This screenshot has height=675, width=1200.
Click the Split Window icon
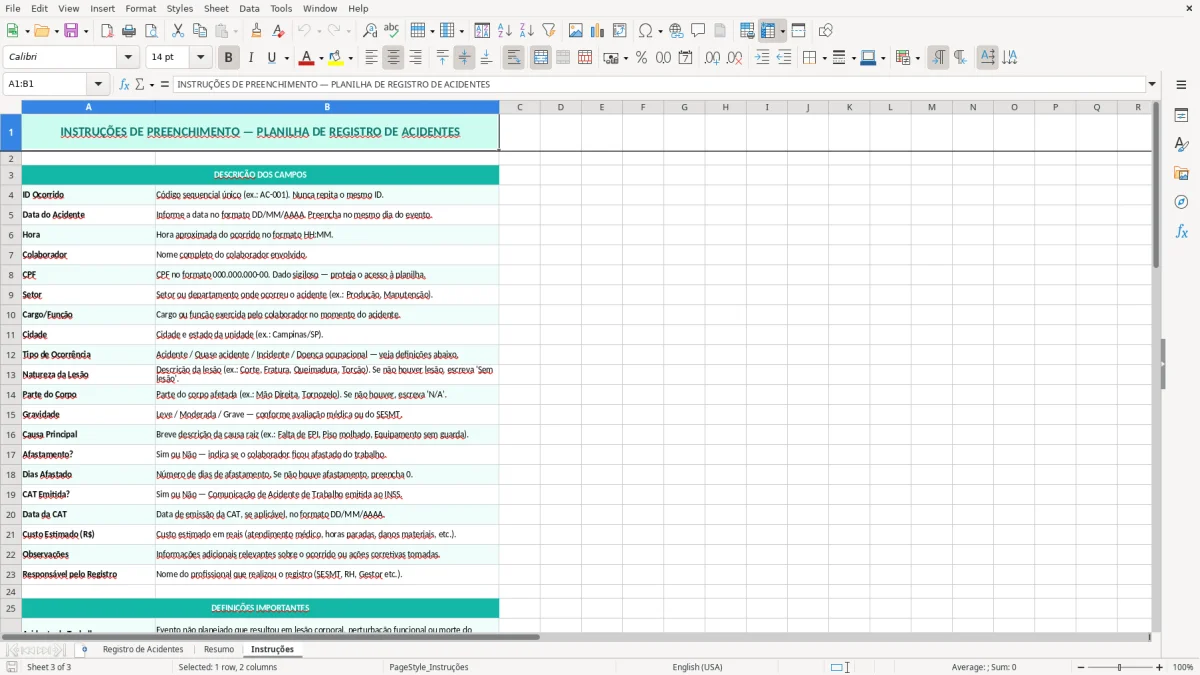point(799,31)
